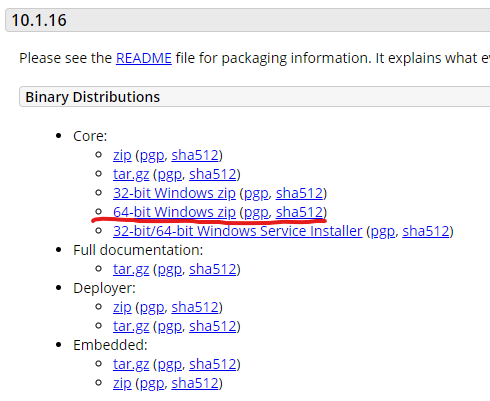Click the Core: list label
490x401 pixels.
tap(90, 136)
